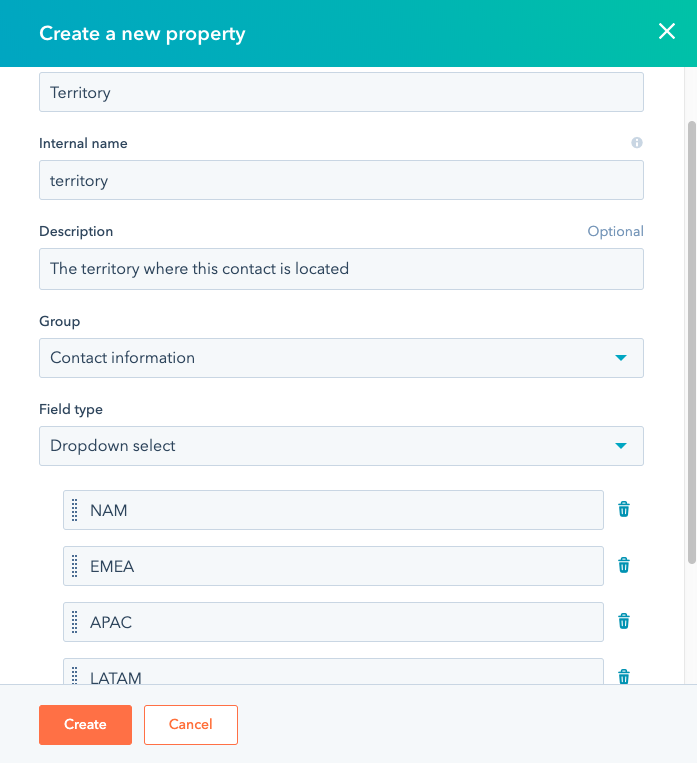Click the drag handle of the NAM option
Image resolution: width=697 pixels, height=763 pixels.
pos(75,510)
